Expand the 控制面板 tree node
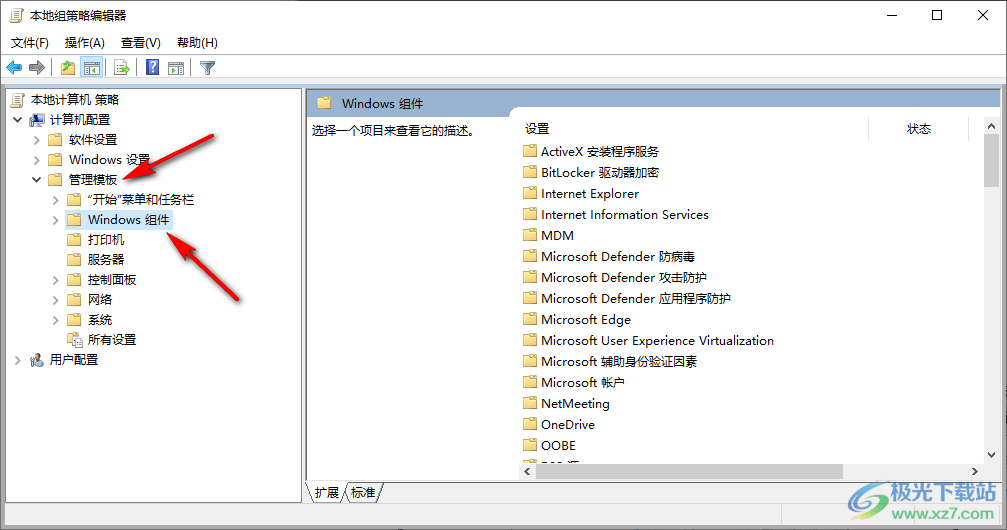 coord(56,280)
